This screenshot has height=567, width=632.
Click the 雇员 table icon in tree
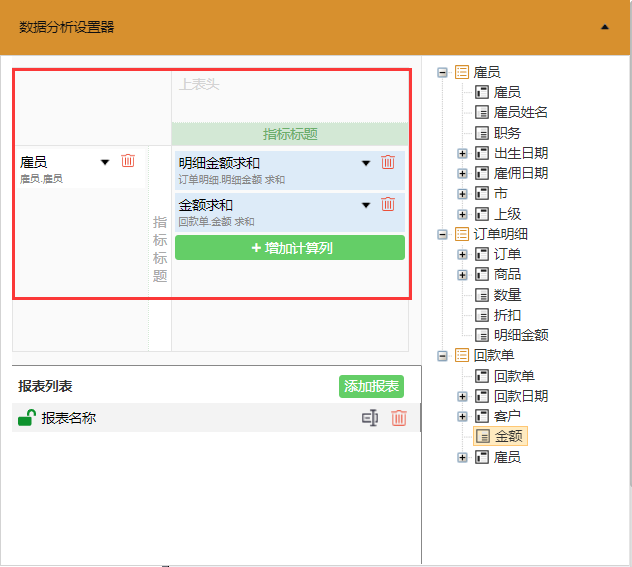coord(462,73)
